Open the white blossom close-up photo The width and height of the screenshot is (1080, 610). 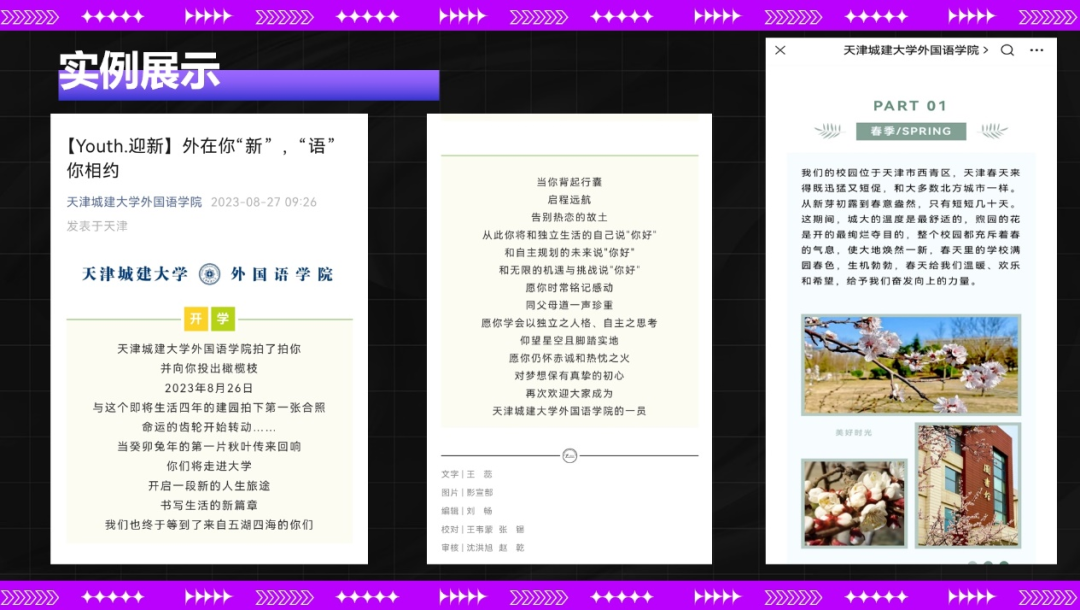coord(854,503)
